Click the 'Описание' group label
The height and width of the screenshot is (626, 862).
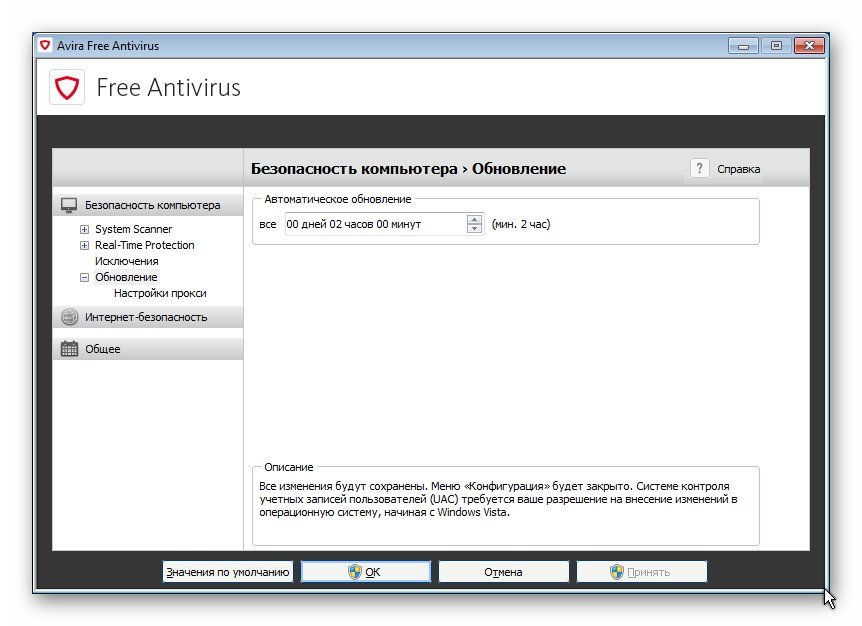pos(289,467)
